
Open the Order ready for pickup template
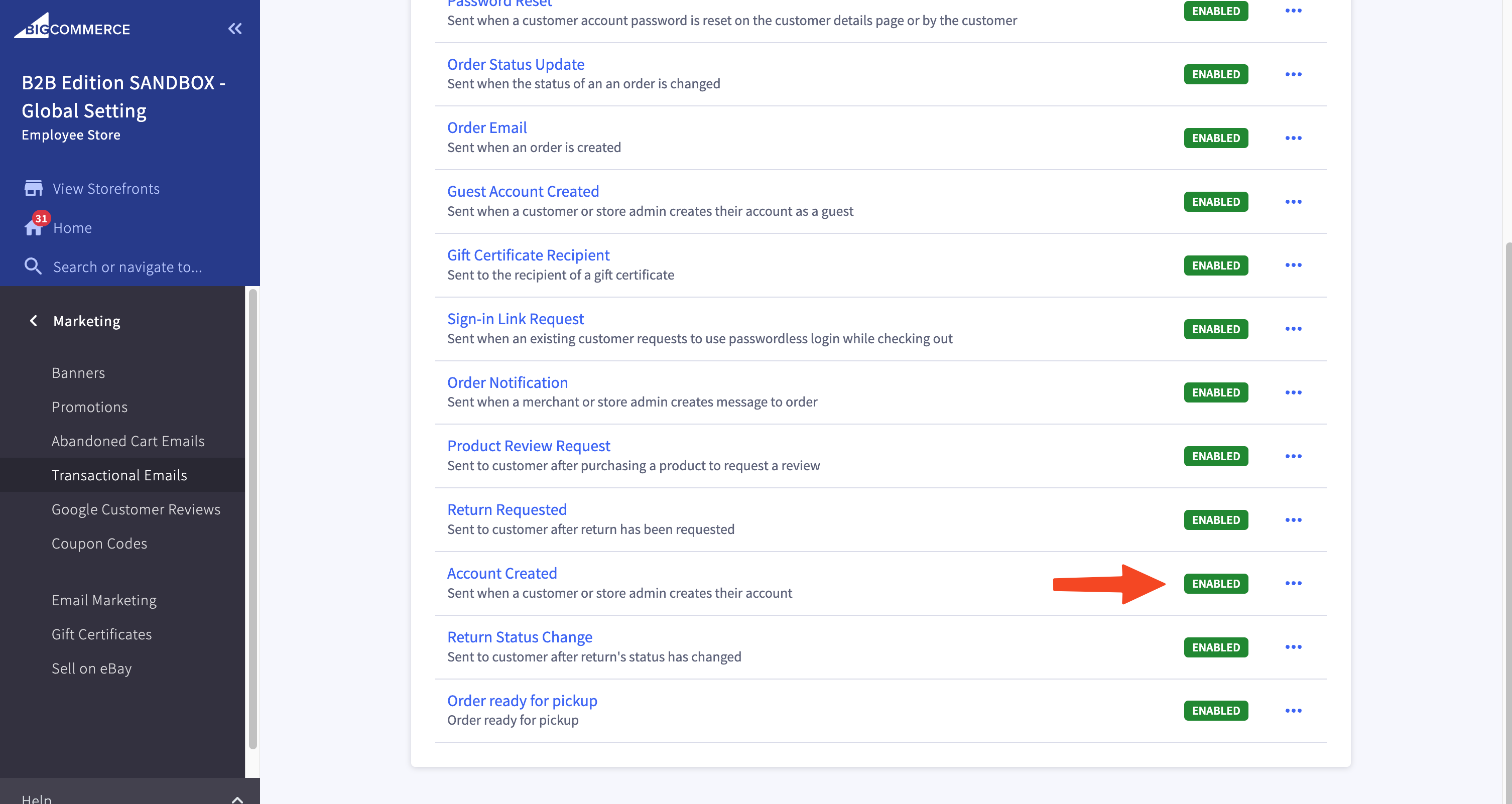pyautogui.click(x=522, y=700)
